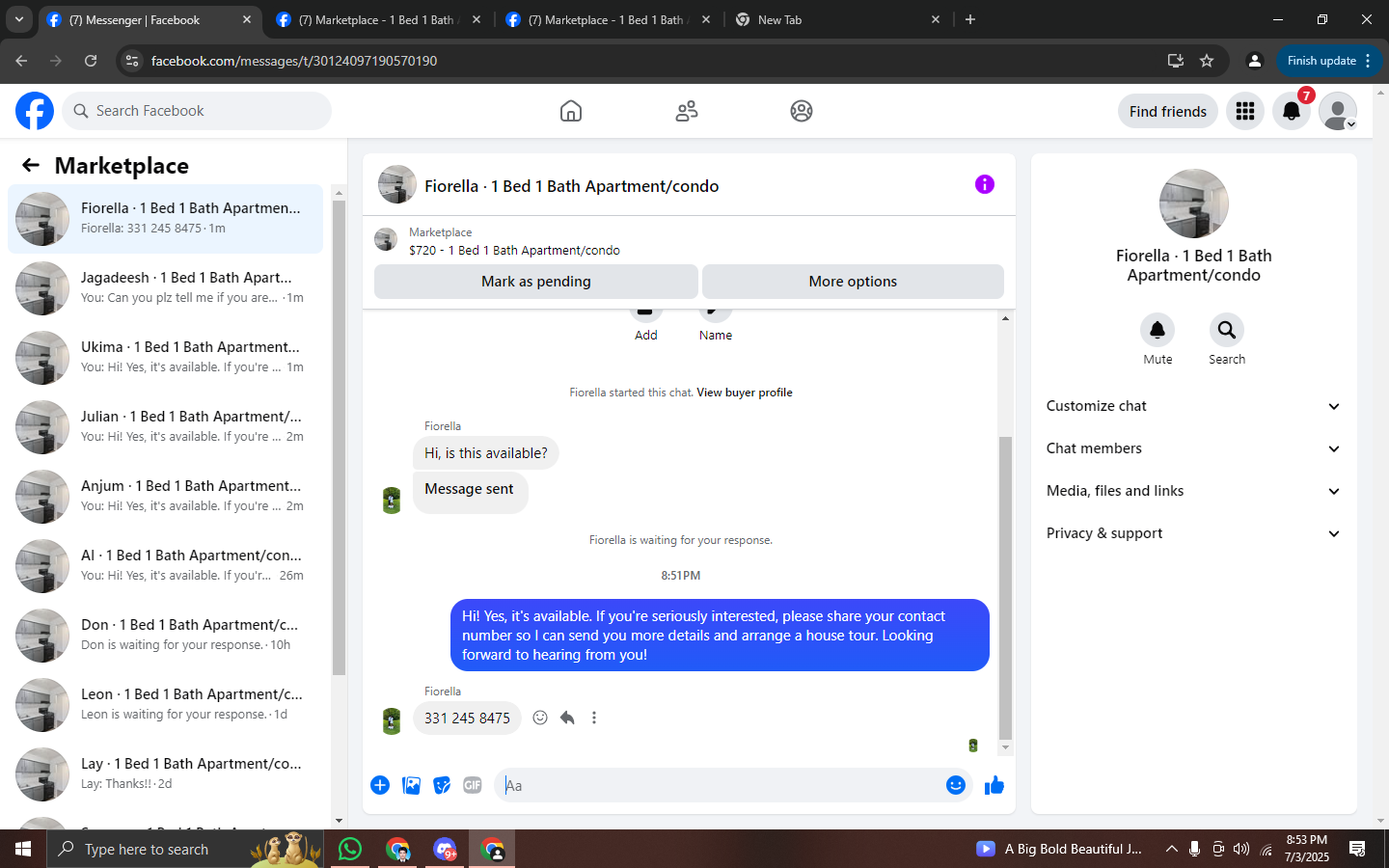The width and height of the screenshot is (1389, 868).
Task: Choose a GIF from composer
Action: point(473,785)
